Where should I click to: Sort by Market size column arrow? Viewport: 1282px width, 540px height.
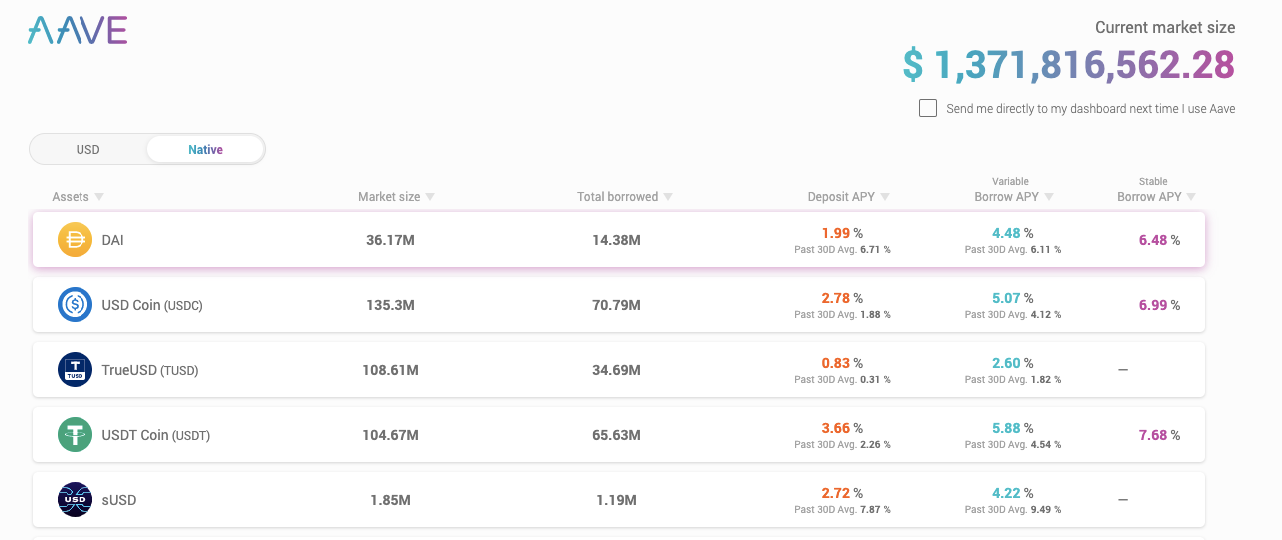(430, 197)
